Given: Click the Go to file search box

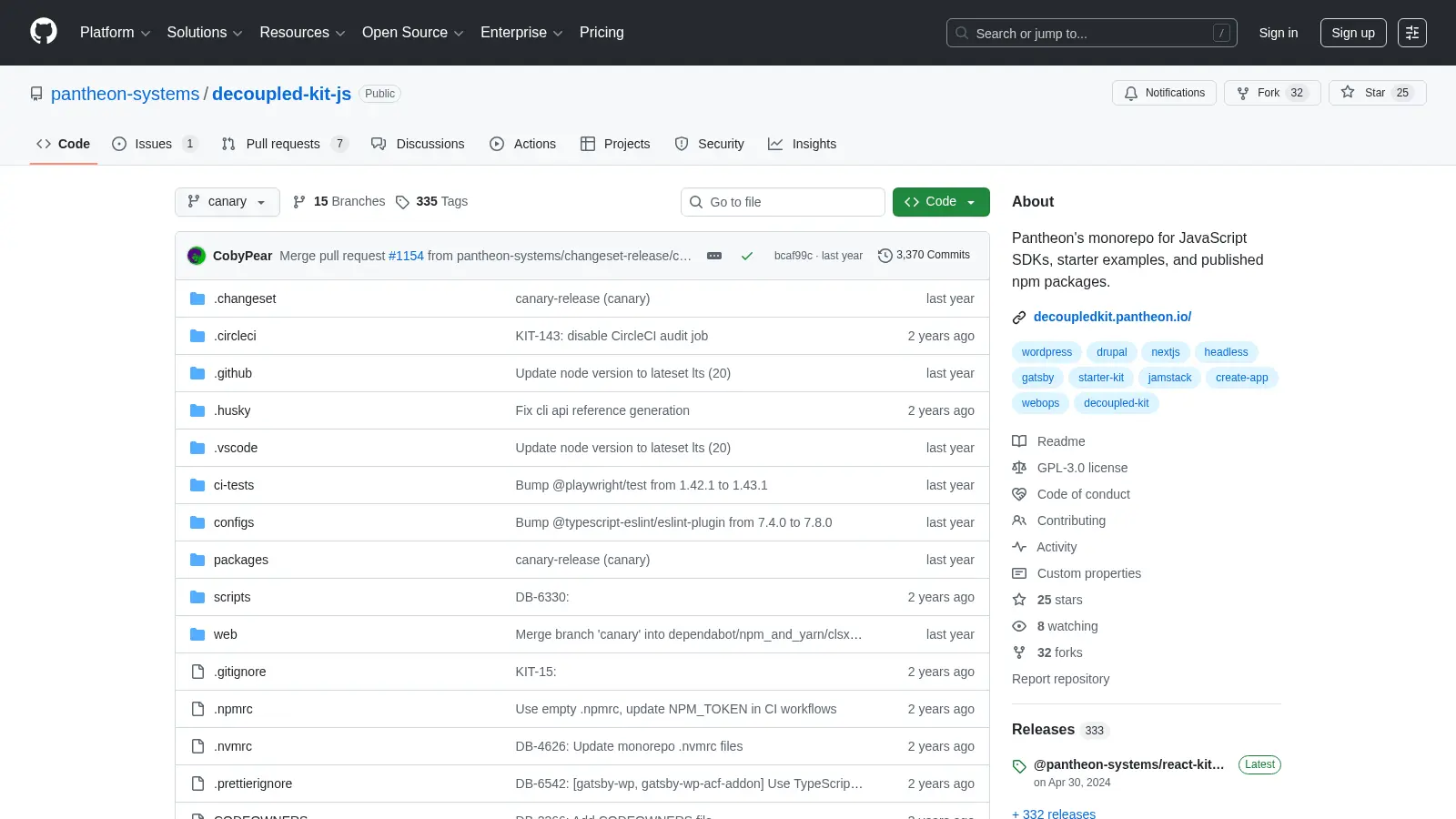Looking at the screenshot, I should (x=783, y=202).
